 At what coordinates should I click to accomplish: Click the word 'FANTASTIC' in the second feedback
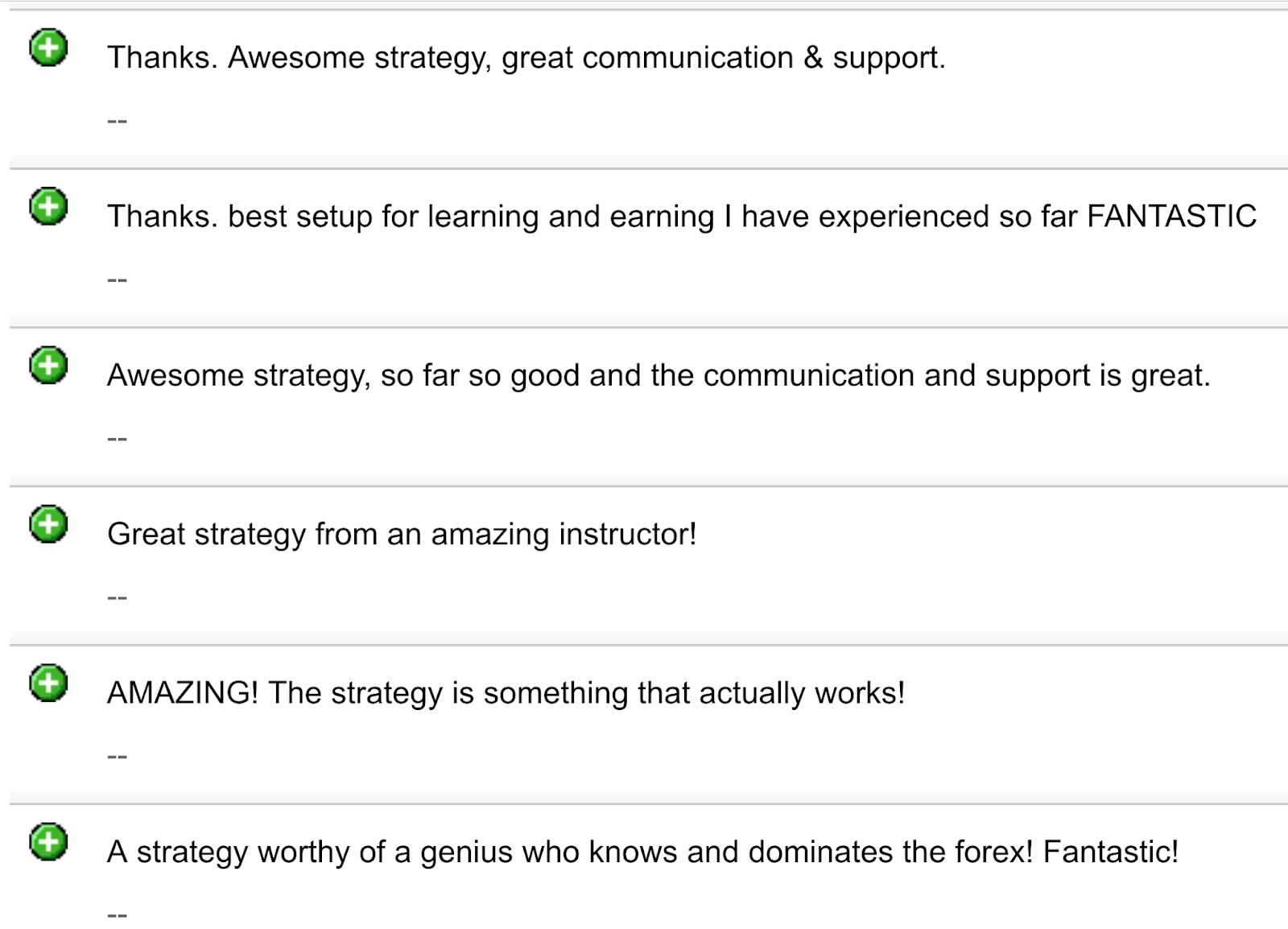click(1172, 217)
